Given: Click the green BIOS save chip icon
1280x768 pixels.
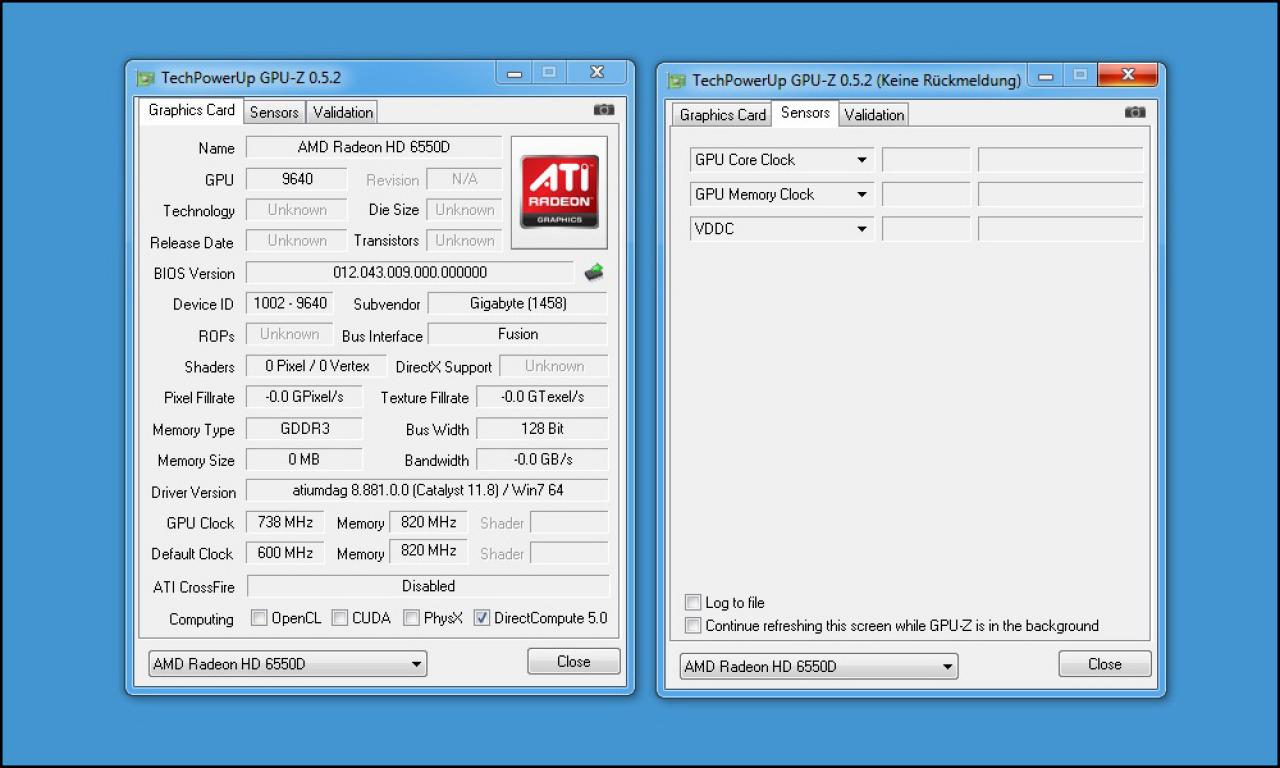Looking at the screenshot, I should 594,272.
